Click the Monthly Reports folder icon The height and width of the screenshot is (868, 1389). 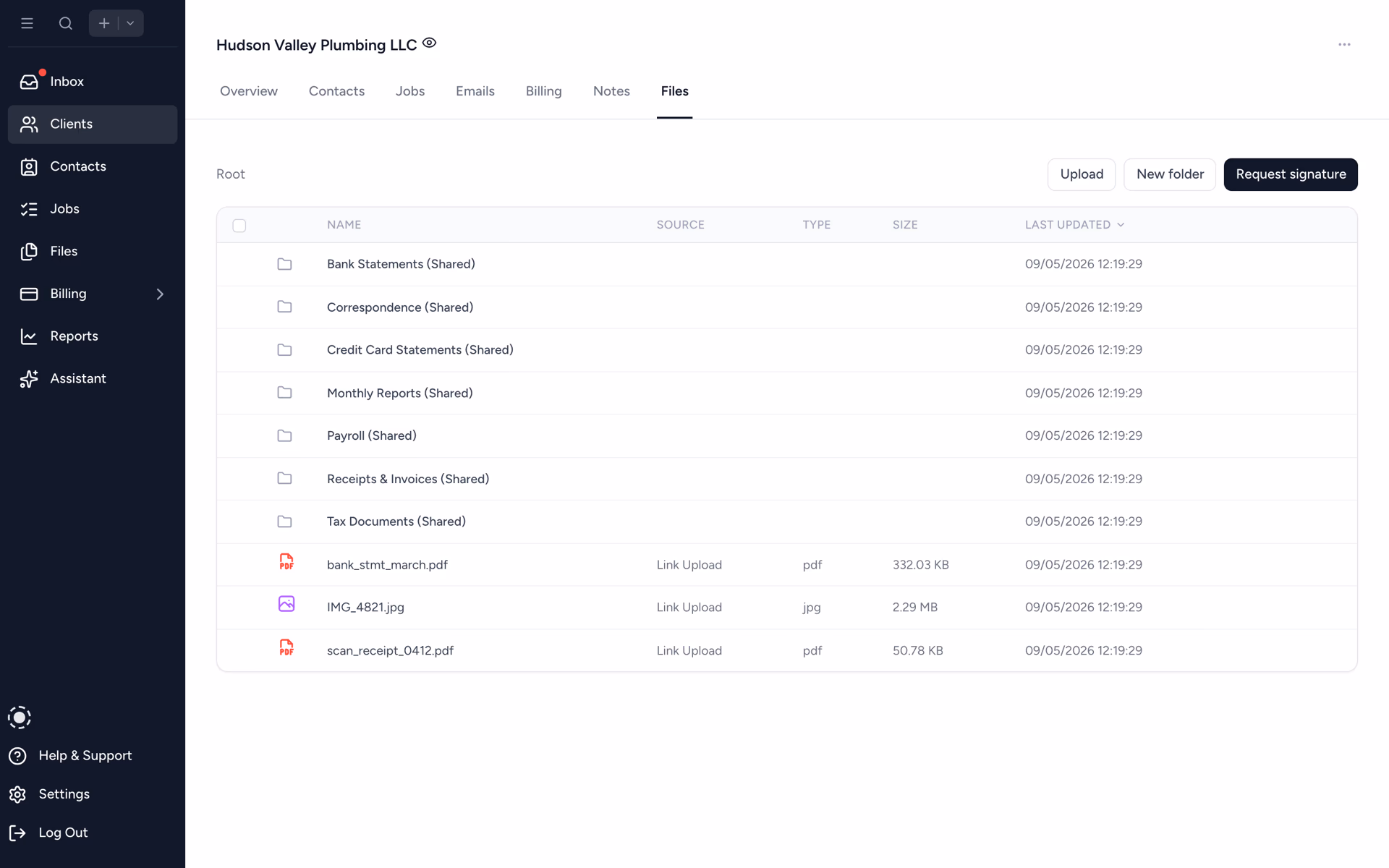[x=285, y=393]
